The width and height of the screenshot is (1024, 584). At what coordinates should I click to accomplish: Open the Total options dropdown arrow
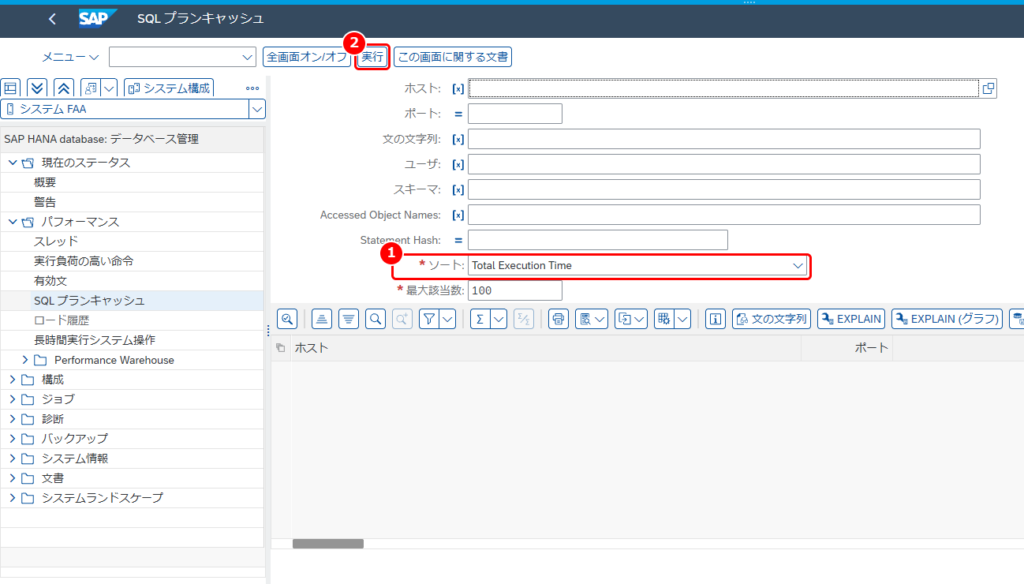(x=498, y=319)
